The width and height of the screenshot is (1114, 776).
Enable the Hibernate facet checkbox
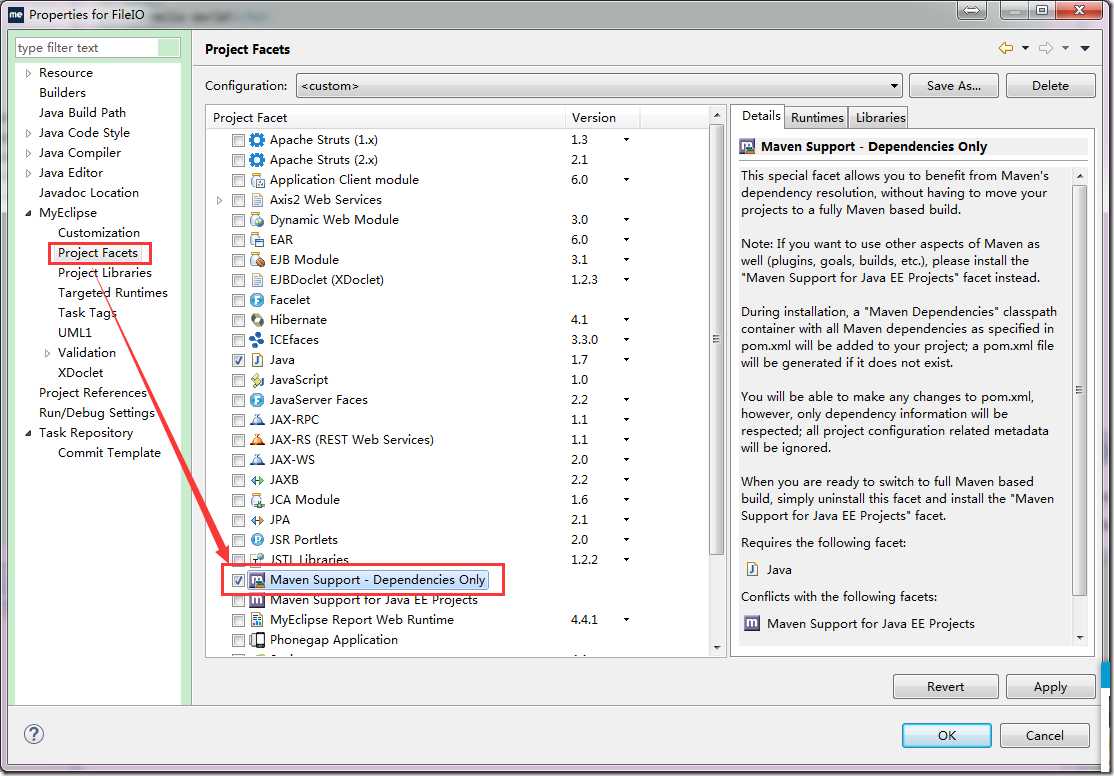(238, 320)
